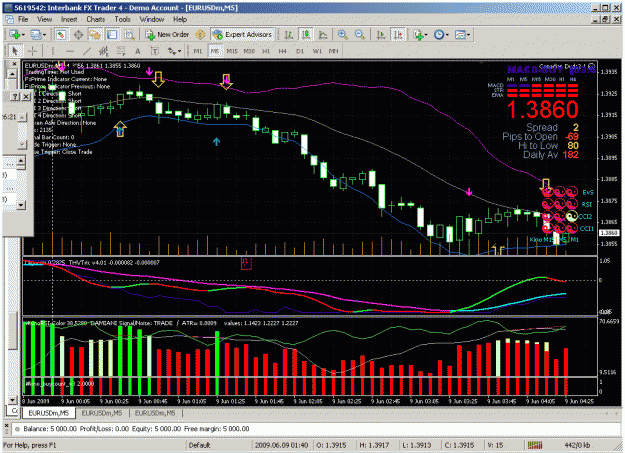This screenshot has width=625, height=453.
Task: Select the Text tool A icon
Action: (x=138, y=51)
